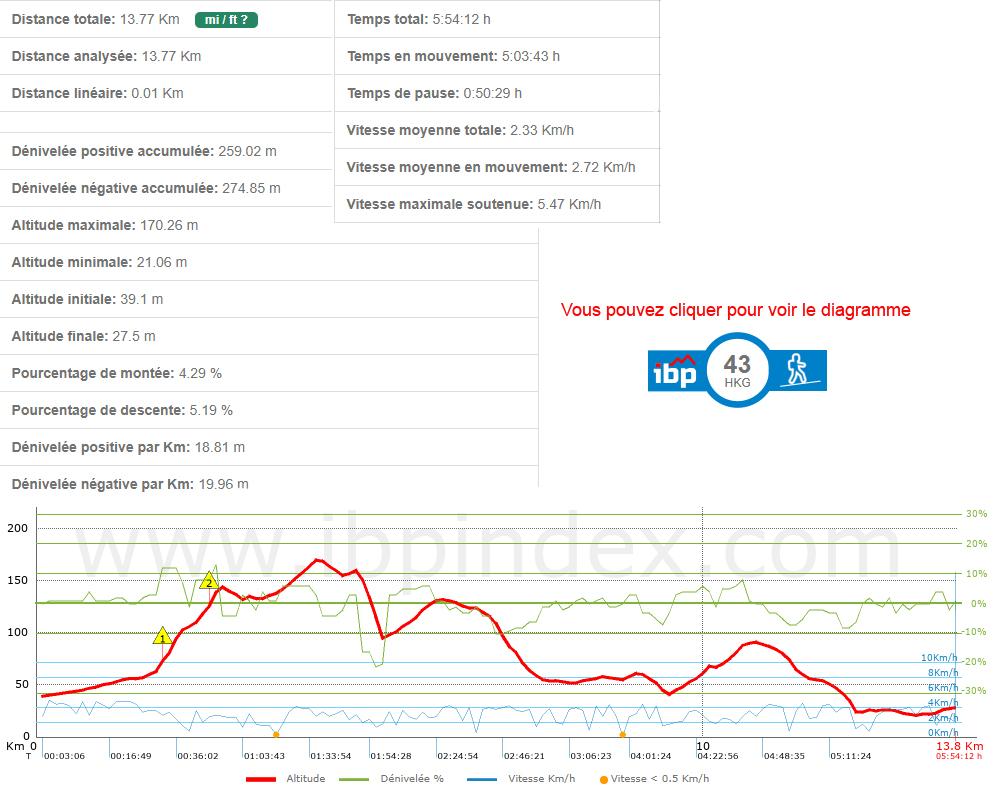The width and height of the screenshot is (1002, 802).
Task: Click the yellow triangle marker numbered 1
Action: coord(162,636)
